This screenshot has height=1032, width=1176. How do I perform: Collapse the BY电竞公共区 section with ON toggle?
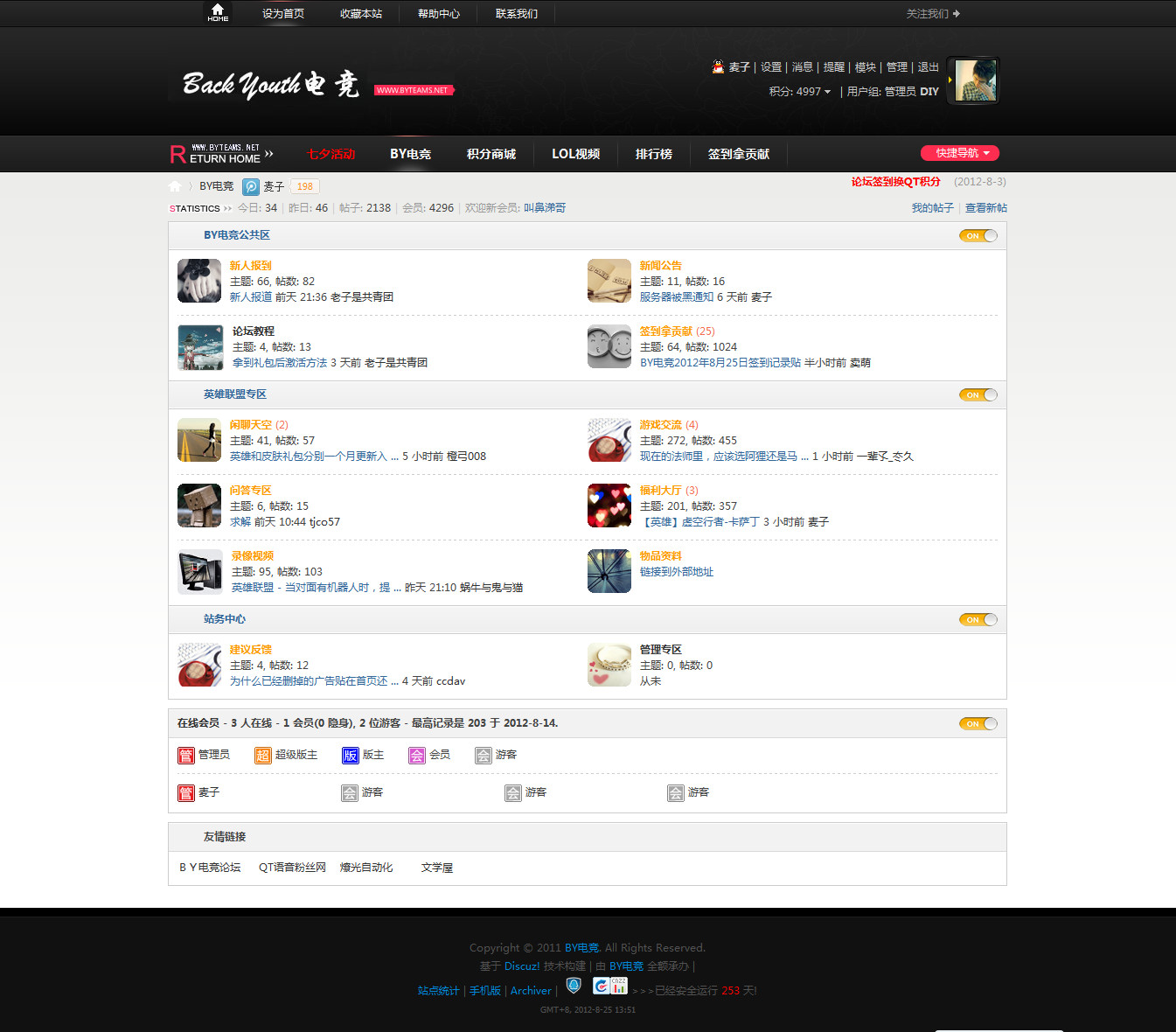978,235
